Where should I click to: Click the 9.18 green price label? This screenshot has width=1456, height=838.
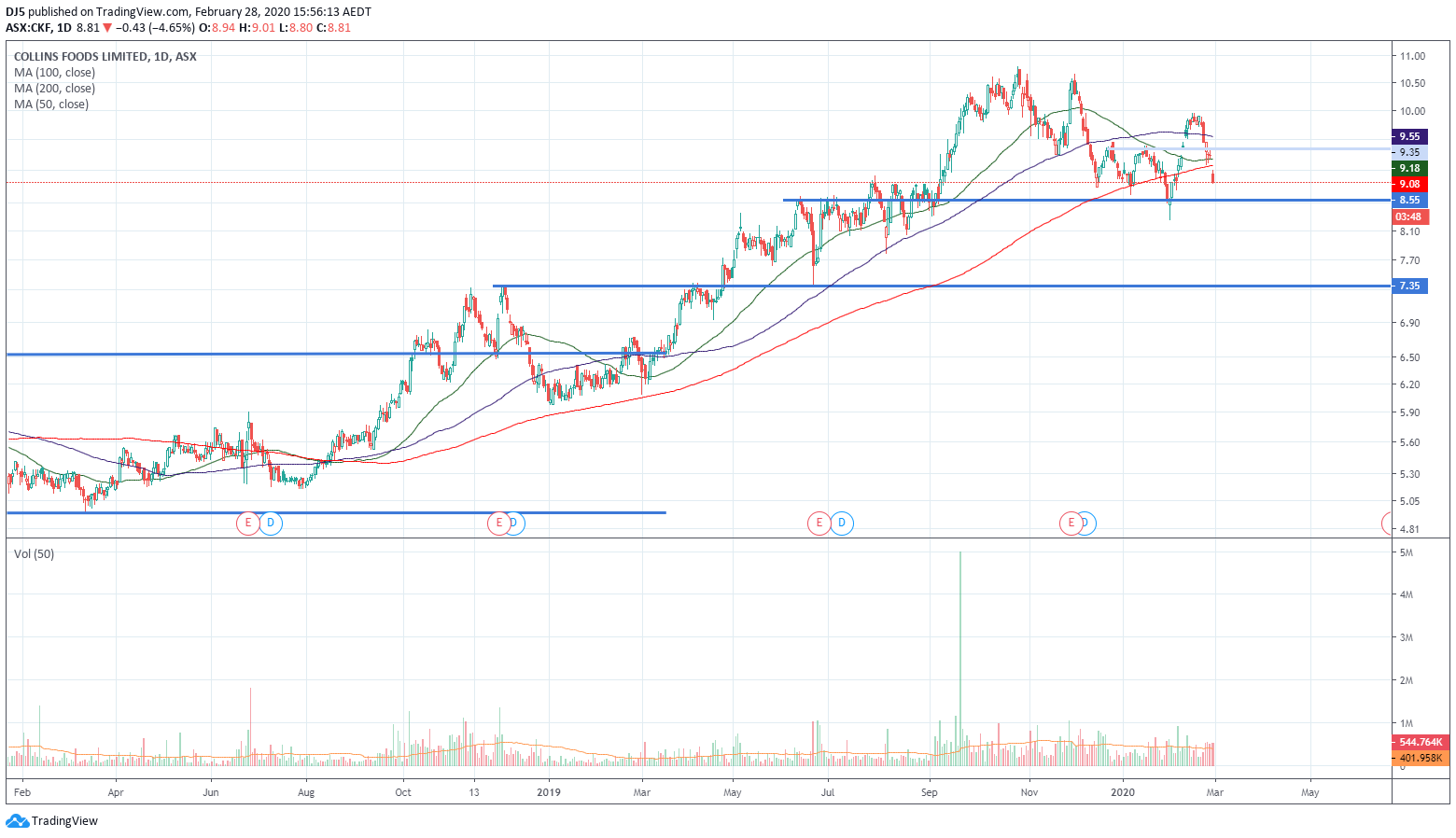pos(1409,168)
